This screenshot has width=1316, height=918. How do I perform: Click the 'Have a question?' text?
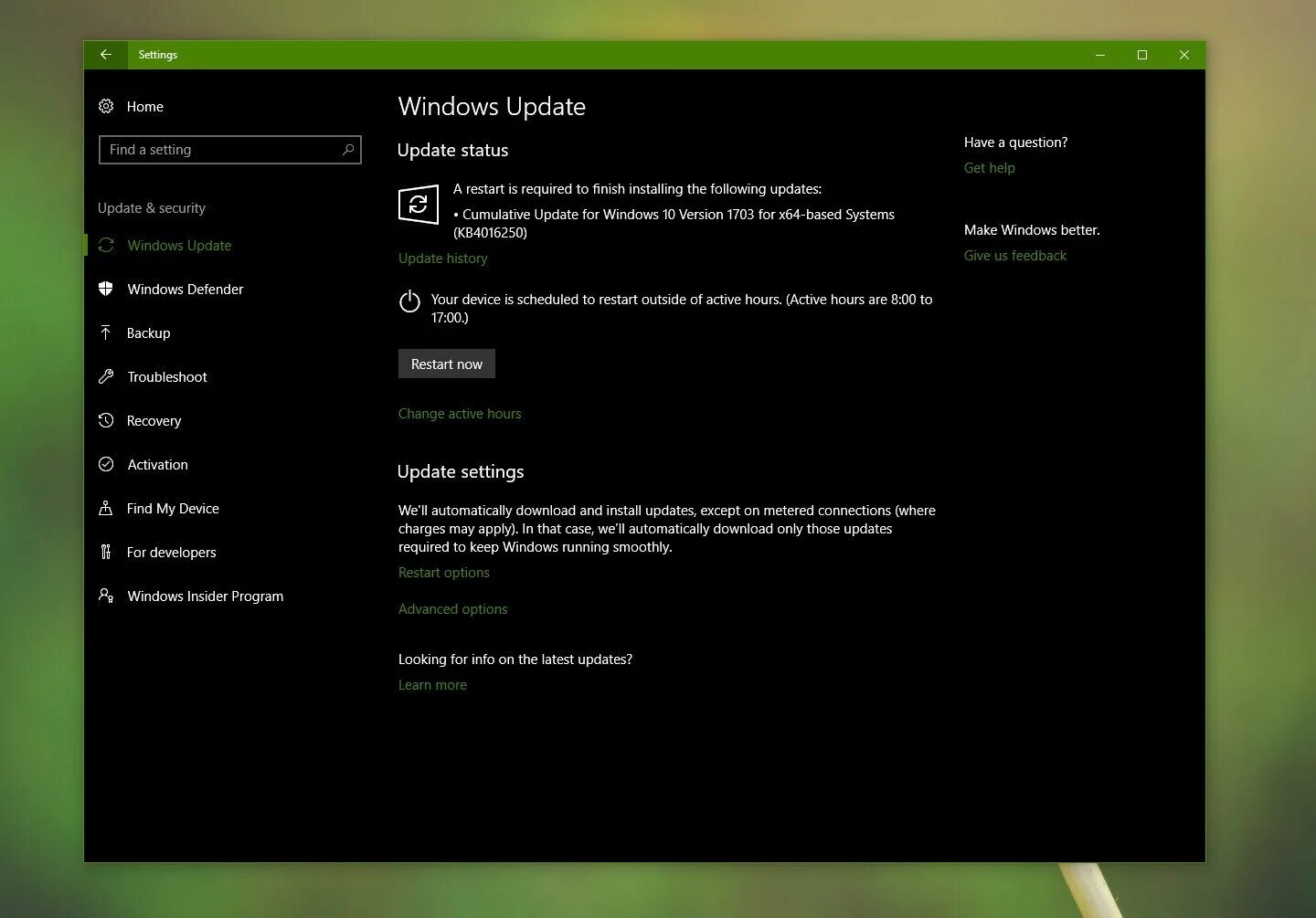click(1016, 142)
